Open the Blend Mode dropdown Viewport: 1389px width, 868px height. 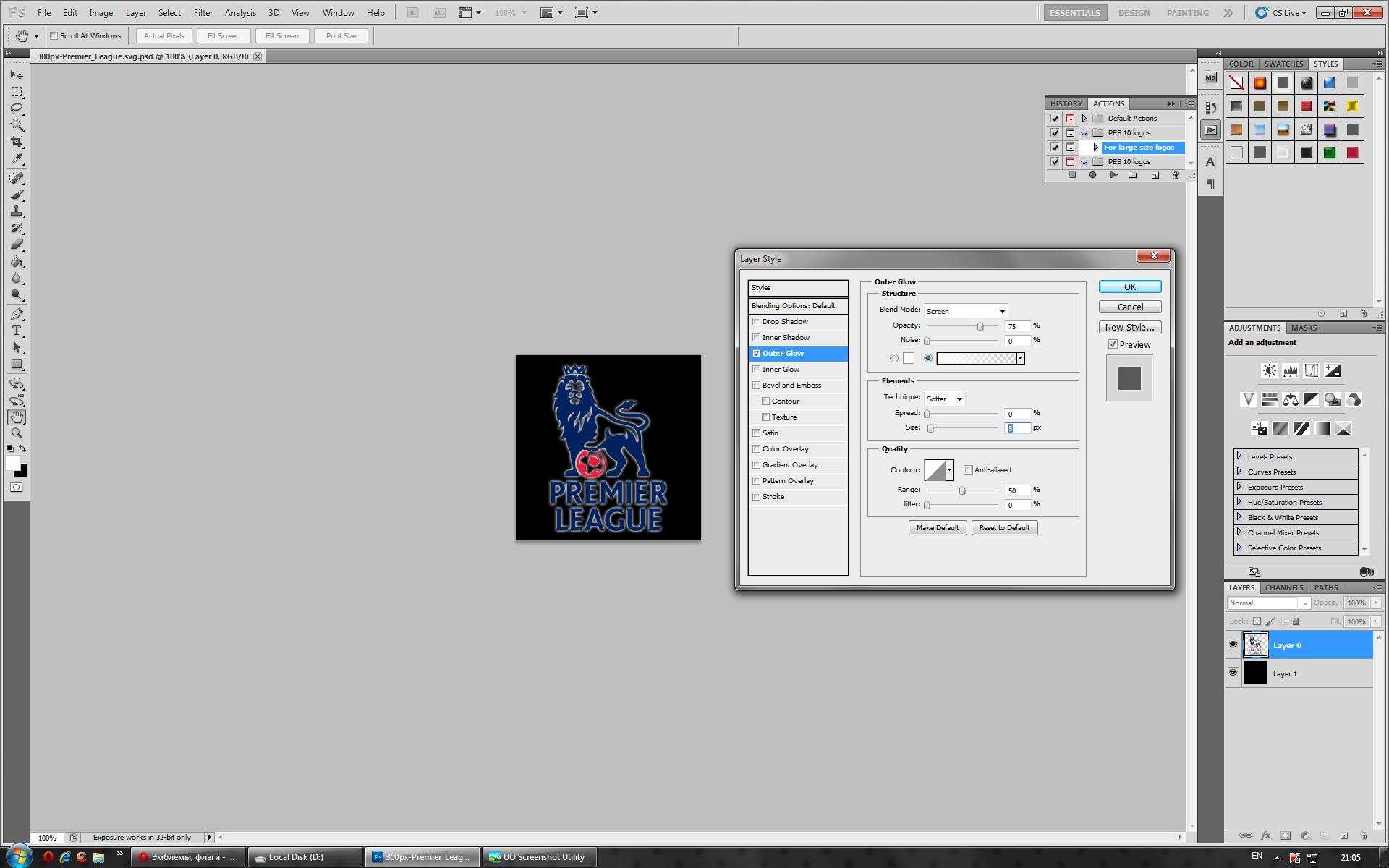point(966,312)
